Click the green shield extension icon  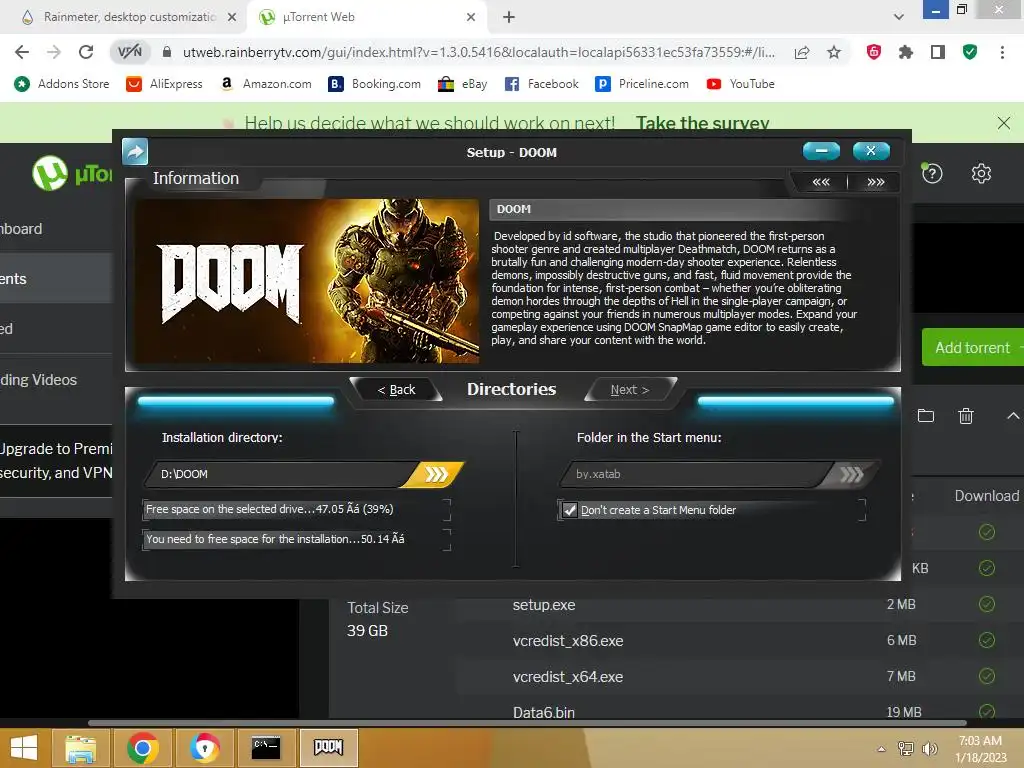970,52
